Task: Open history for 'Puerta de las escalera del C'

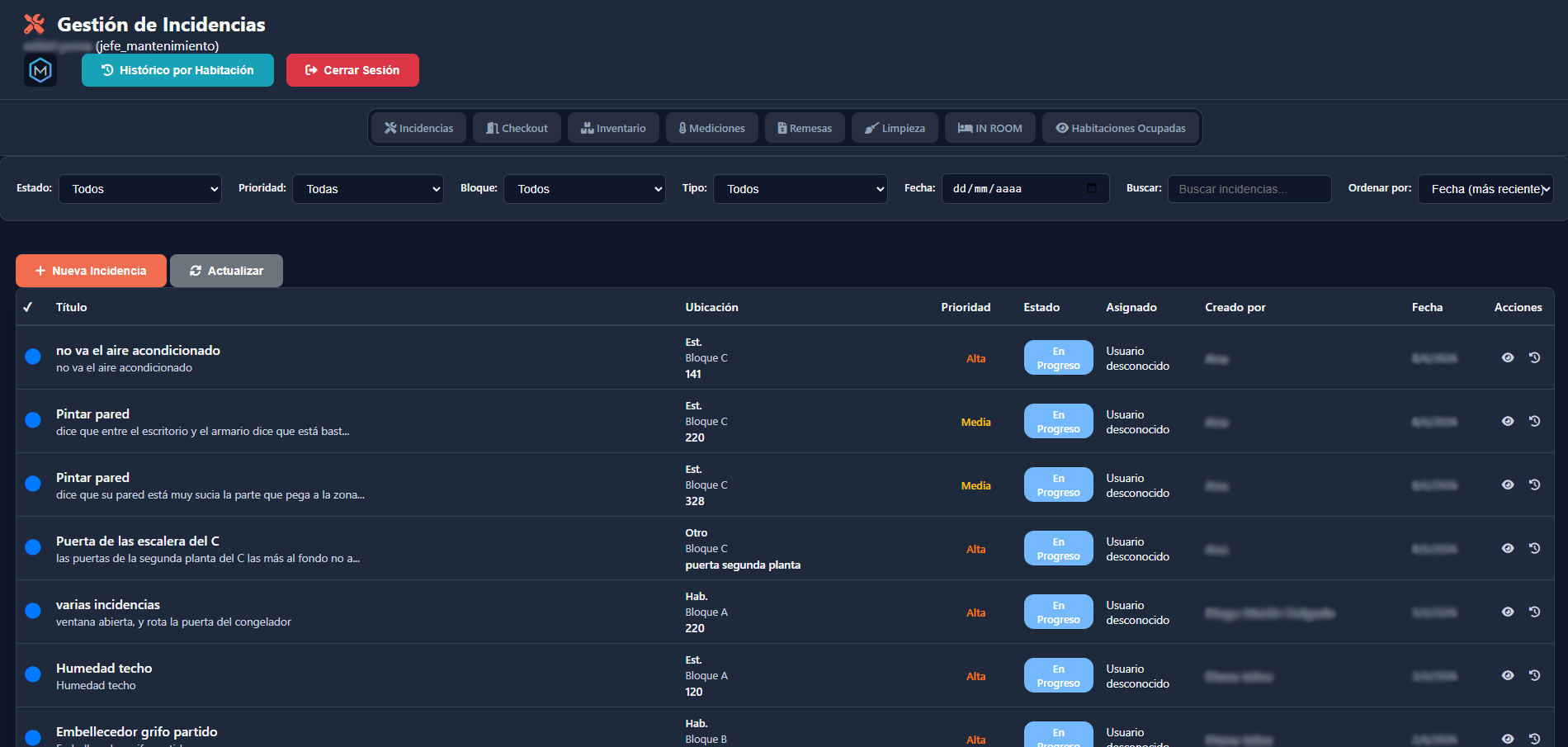Action: point(1534,548)
